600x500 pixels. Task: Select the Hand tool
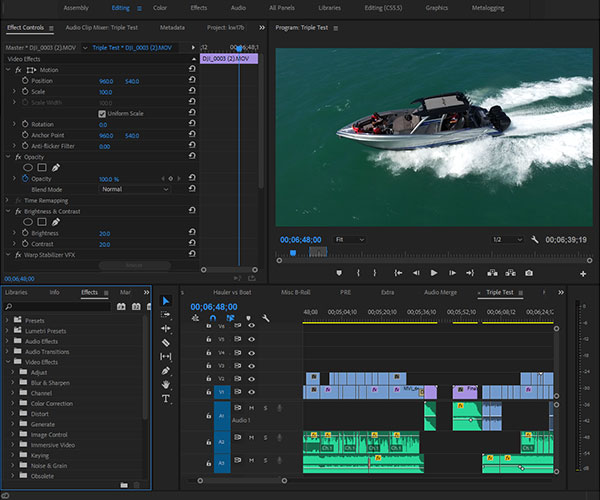pyautogui.click(x=166, y=384)
